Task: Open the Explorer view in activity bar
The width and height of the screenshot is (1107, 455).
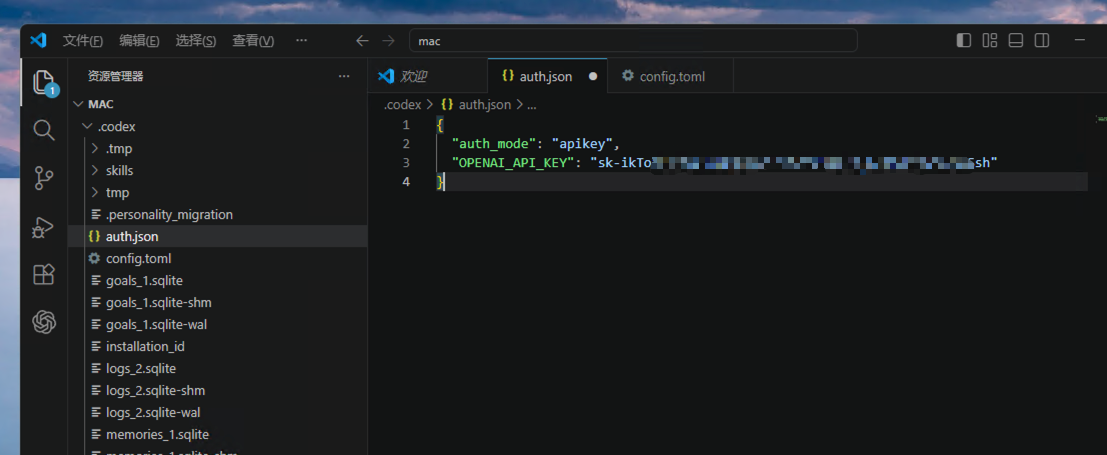Action: [x=44, y=83]
